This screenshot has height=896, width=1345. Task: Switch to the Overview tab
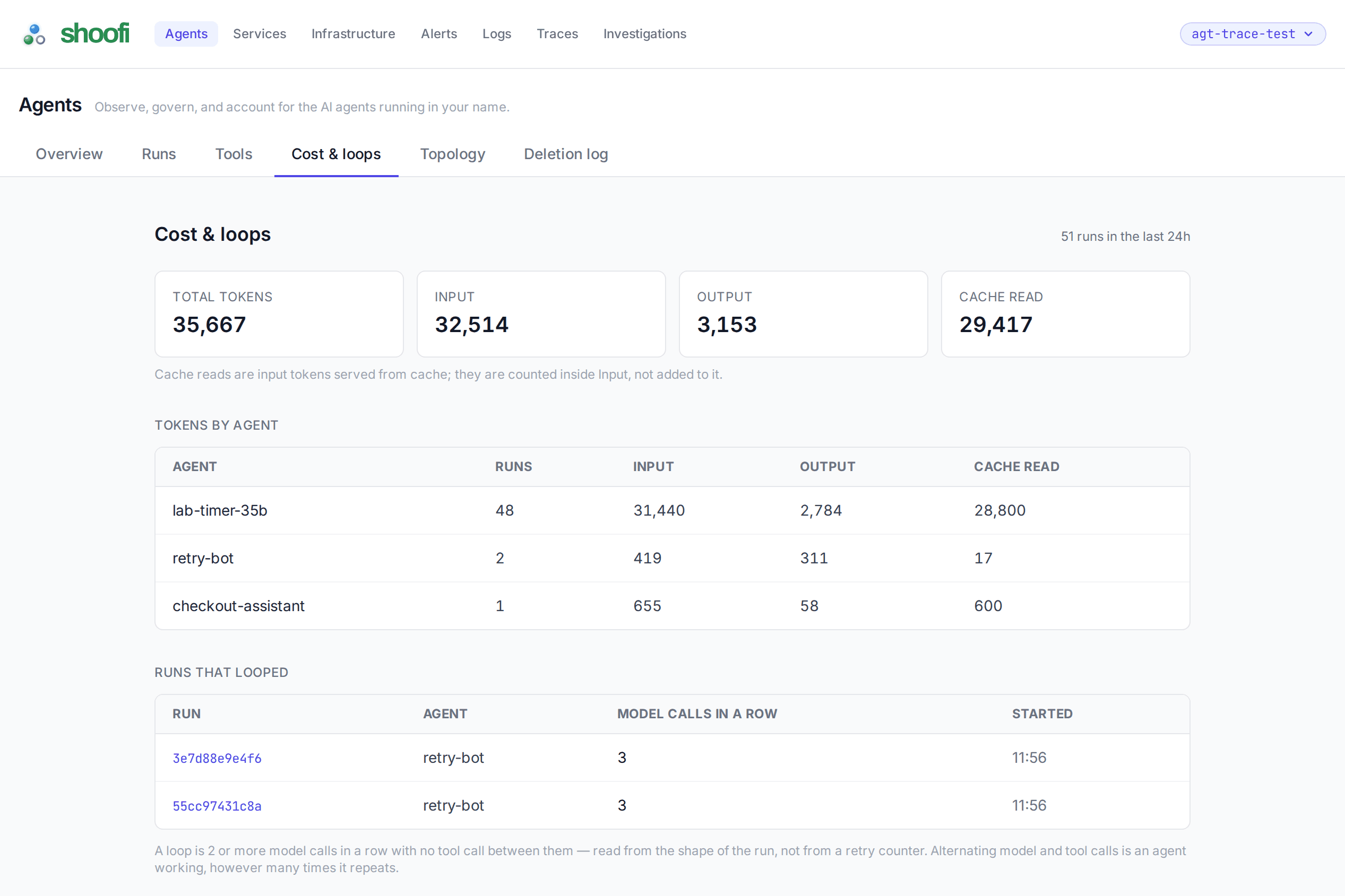tap(69, 154)
